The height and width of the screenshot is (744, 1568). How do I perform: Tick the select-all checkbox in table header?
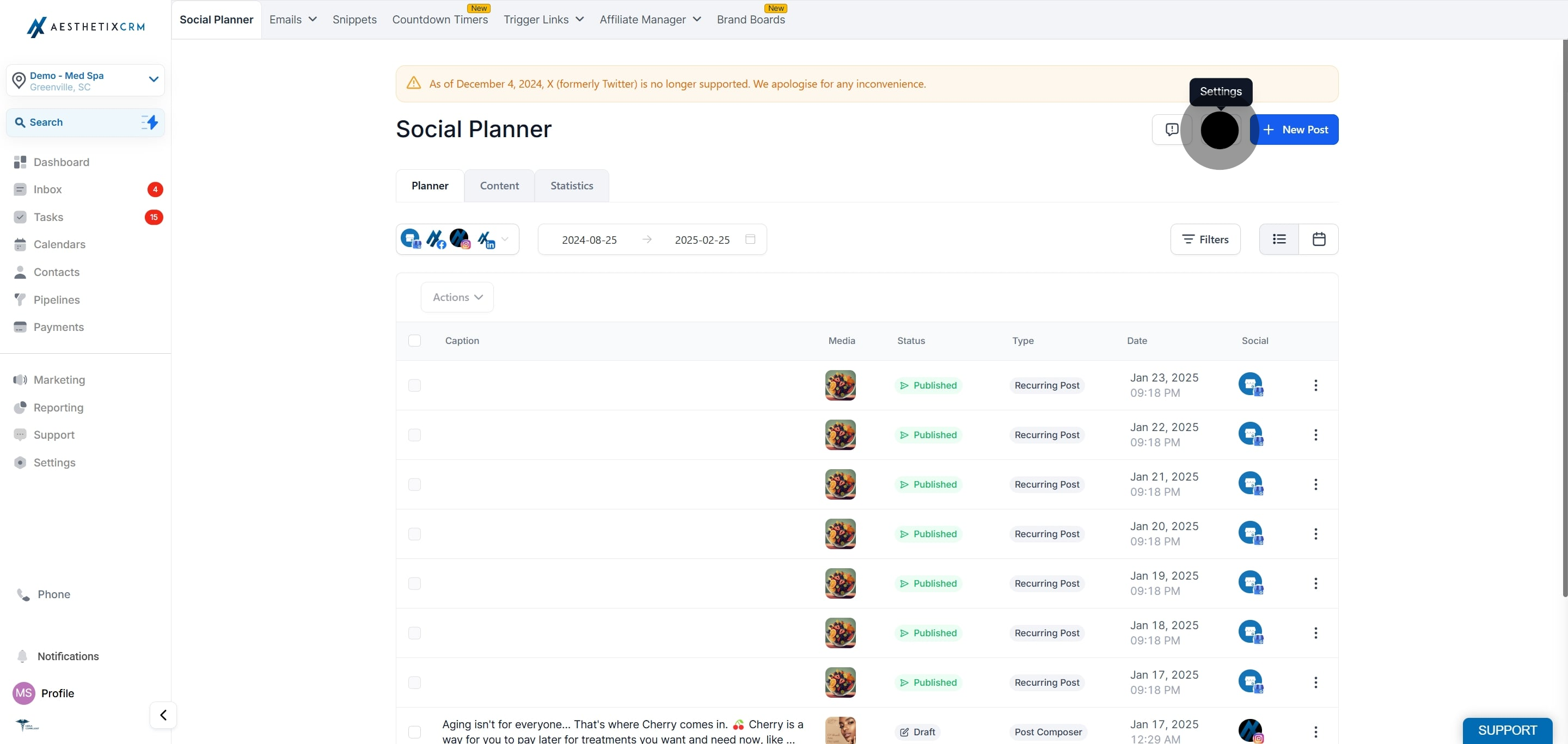[x=414, y=341]
